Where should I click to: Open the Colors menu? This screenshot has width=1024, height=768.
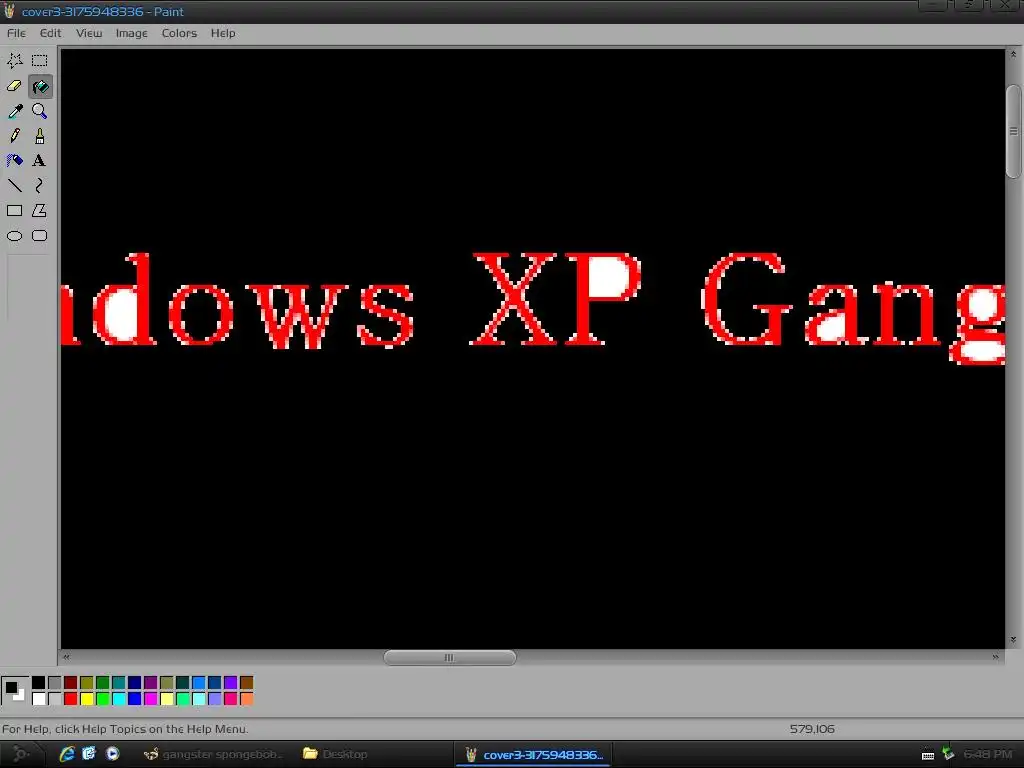click(179, 33)
